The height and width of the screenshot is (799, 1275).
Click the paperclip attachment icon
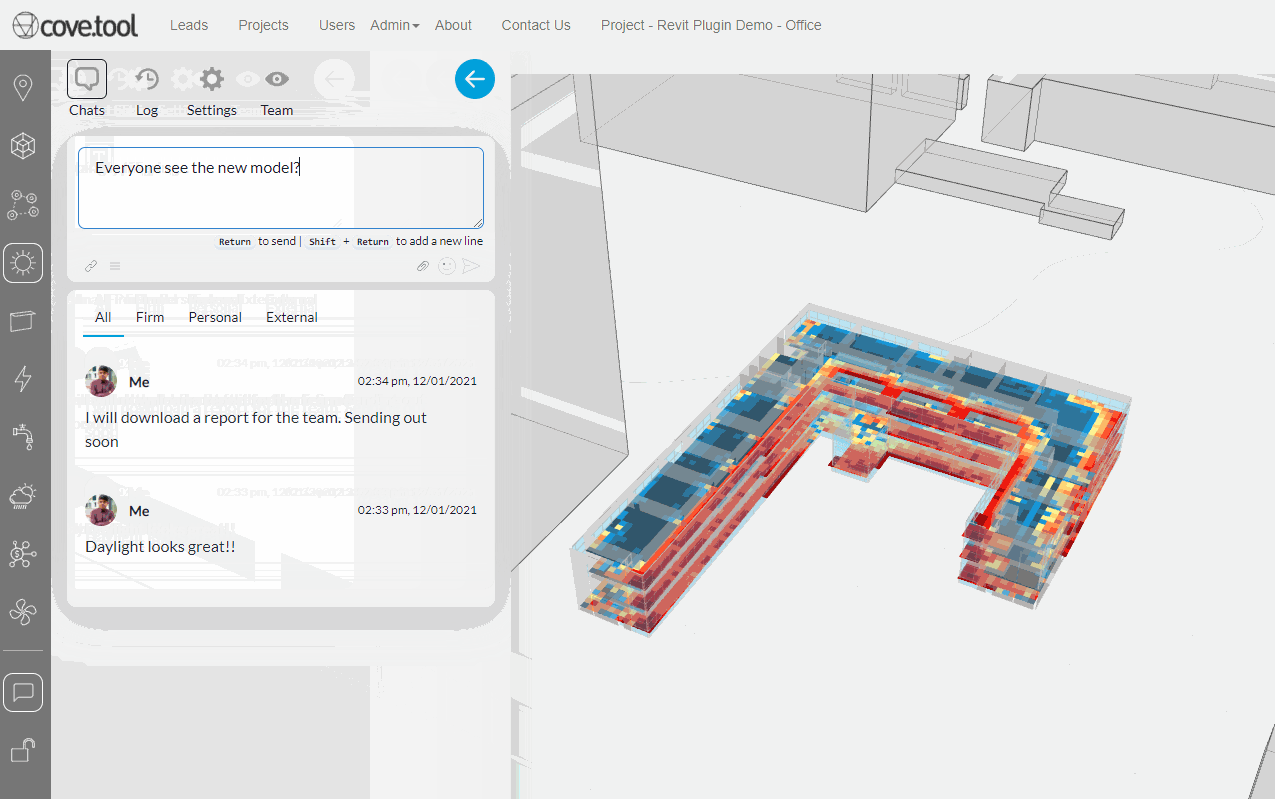click(423, 266)
